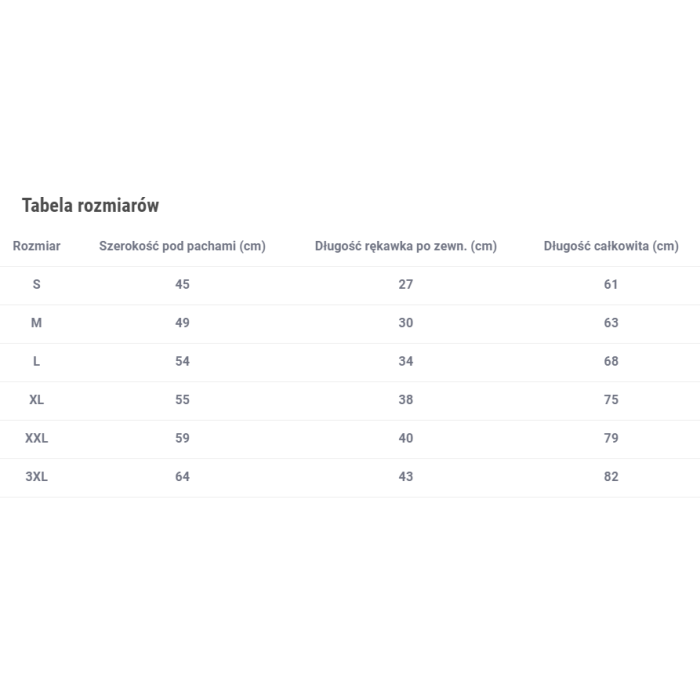Screen dimensions: 700x700
Task: Select the "Rozmiar" column header
Action: [37, 246]
